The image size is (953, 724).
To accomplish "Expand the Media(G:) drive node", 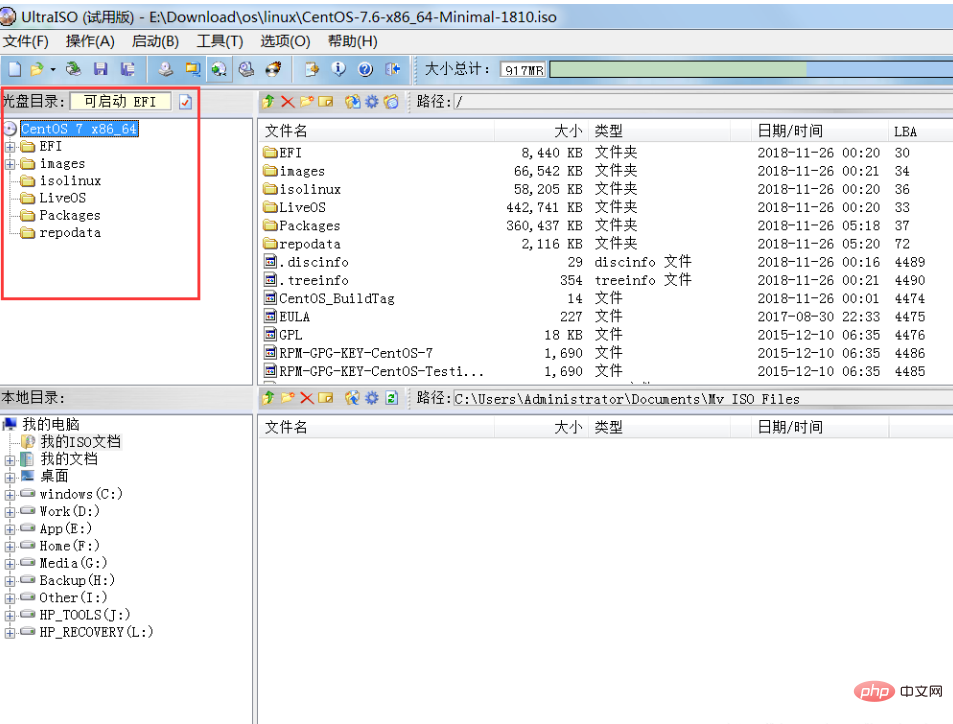I will point(10,564).
